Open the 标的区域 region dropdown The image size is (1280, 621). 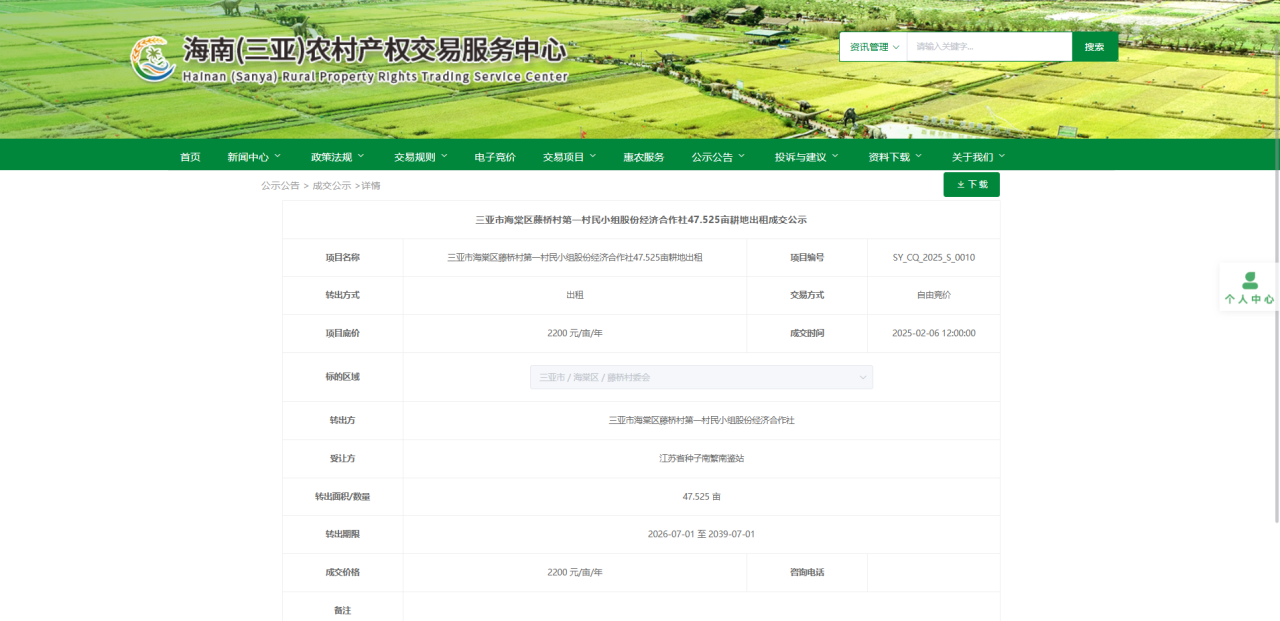[x=700, y=377]
